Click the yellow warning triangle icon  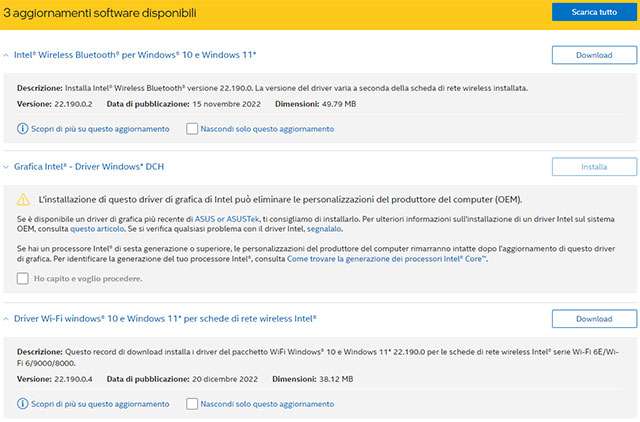tap(23, 200)
